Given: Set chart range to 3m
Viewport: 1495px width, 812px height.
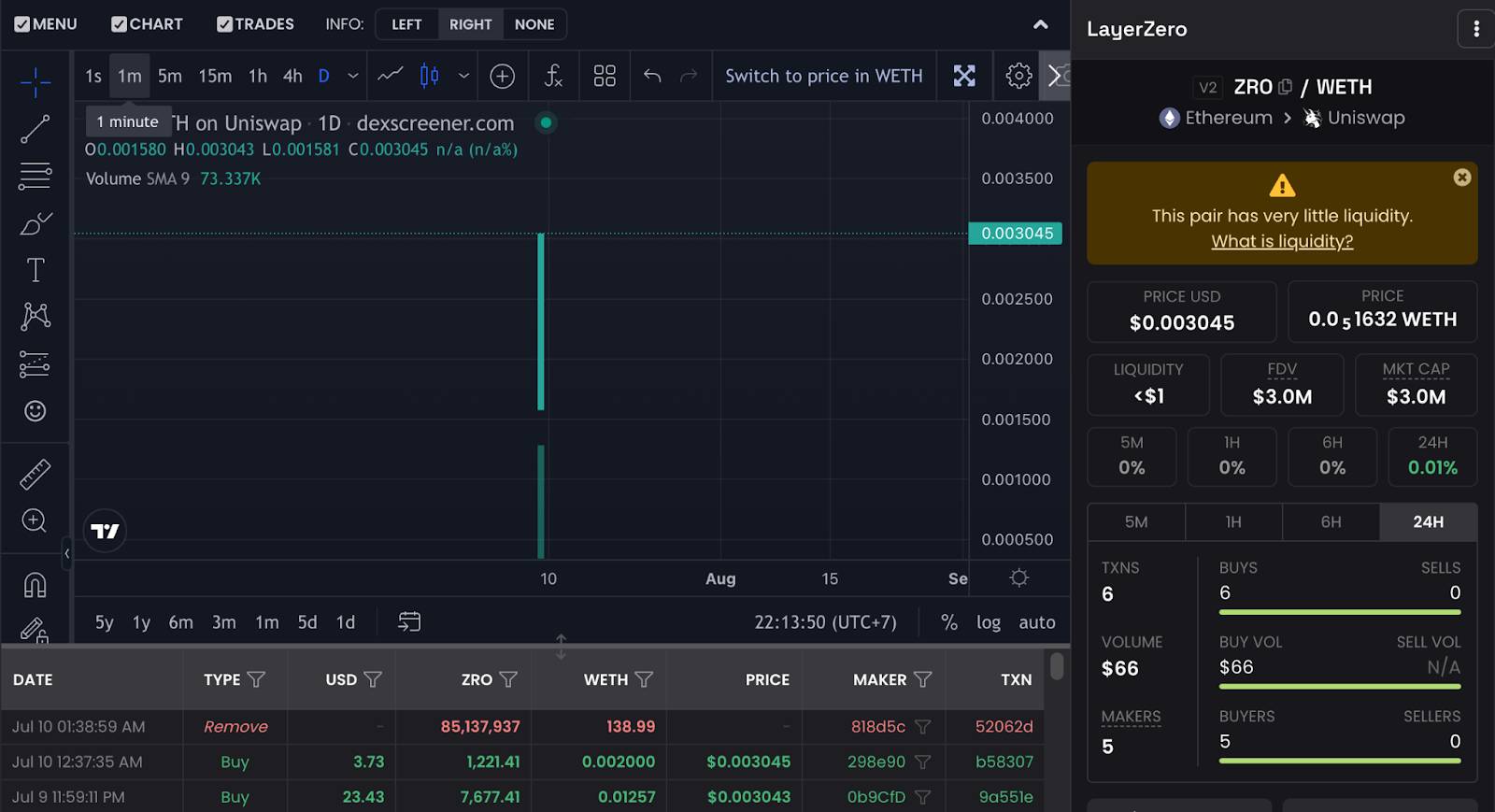Looking at the screenshot, I should [224, 622].
